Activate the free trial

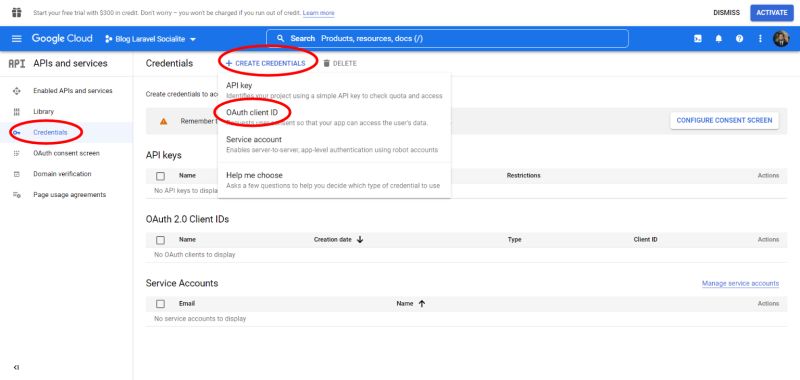771,13
